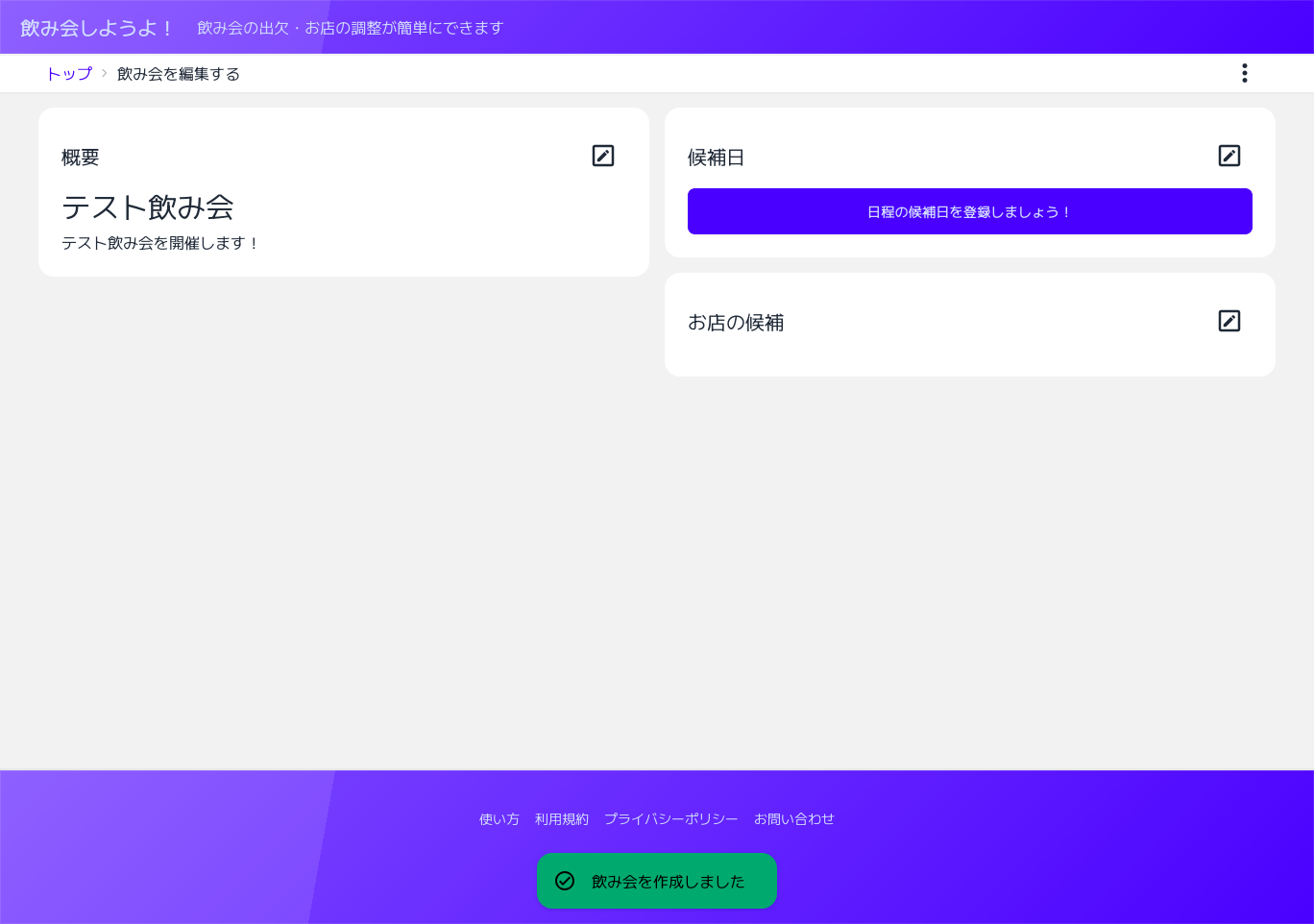Click the 概要 heading
The width and height of the screenshot is (1314, 924).
pyautogui.click(x=81, y=158)
